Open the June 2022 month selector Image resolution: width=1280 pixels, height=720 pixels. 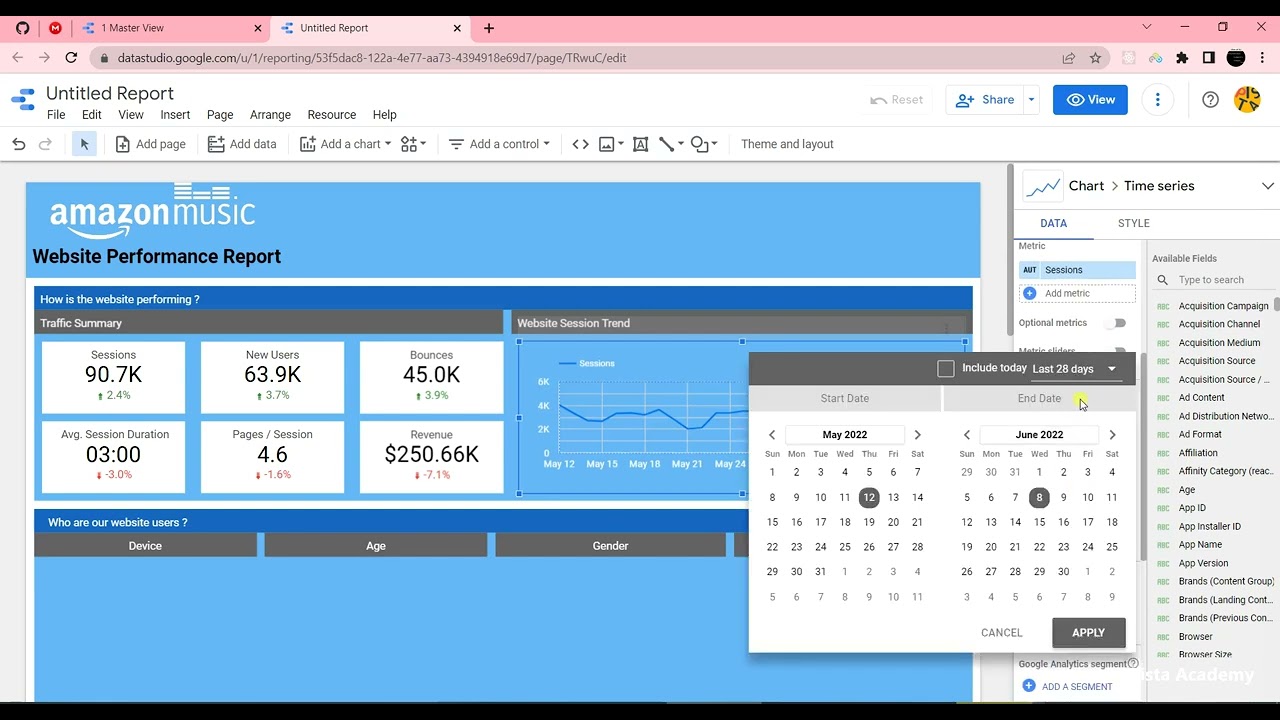tap(1039, 435)
